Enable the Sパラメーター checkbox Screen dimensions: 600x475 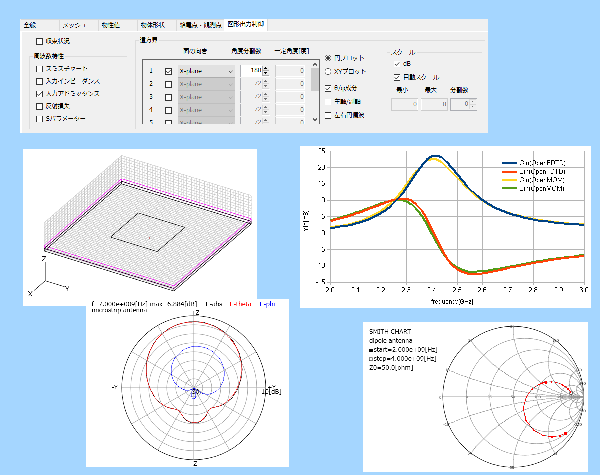(39, 119)
